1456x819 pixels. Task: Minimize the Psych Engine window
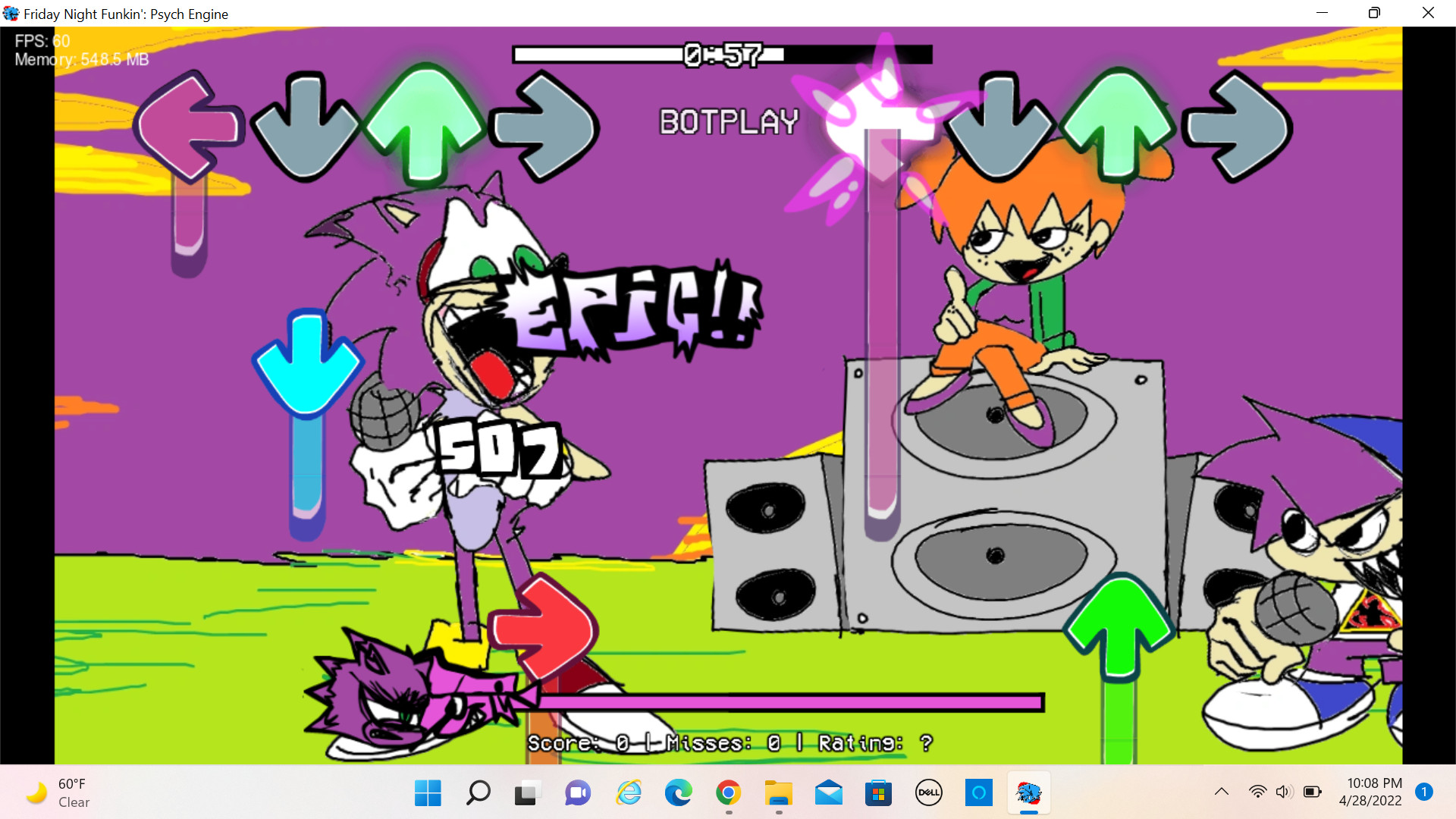pos(1322,13)
